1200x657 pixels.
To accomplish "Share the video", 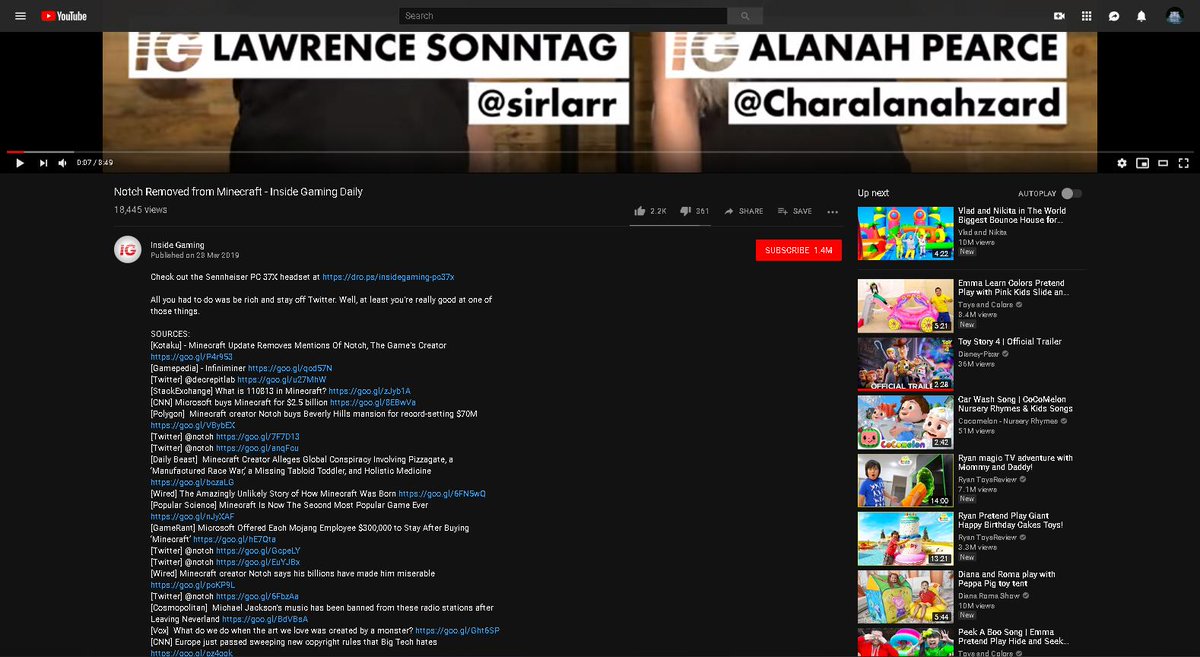I will coord(744,211).
